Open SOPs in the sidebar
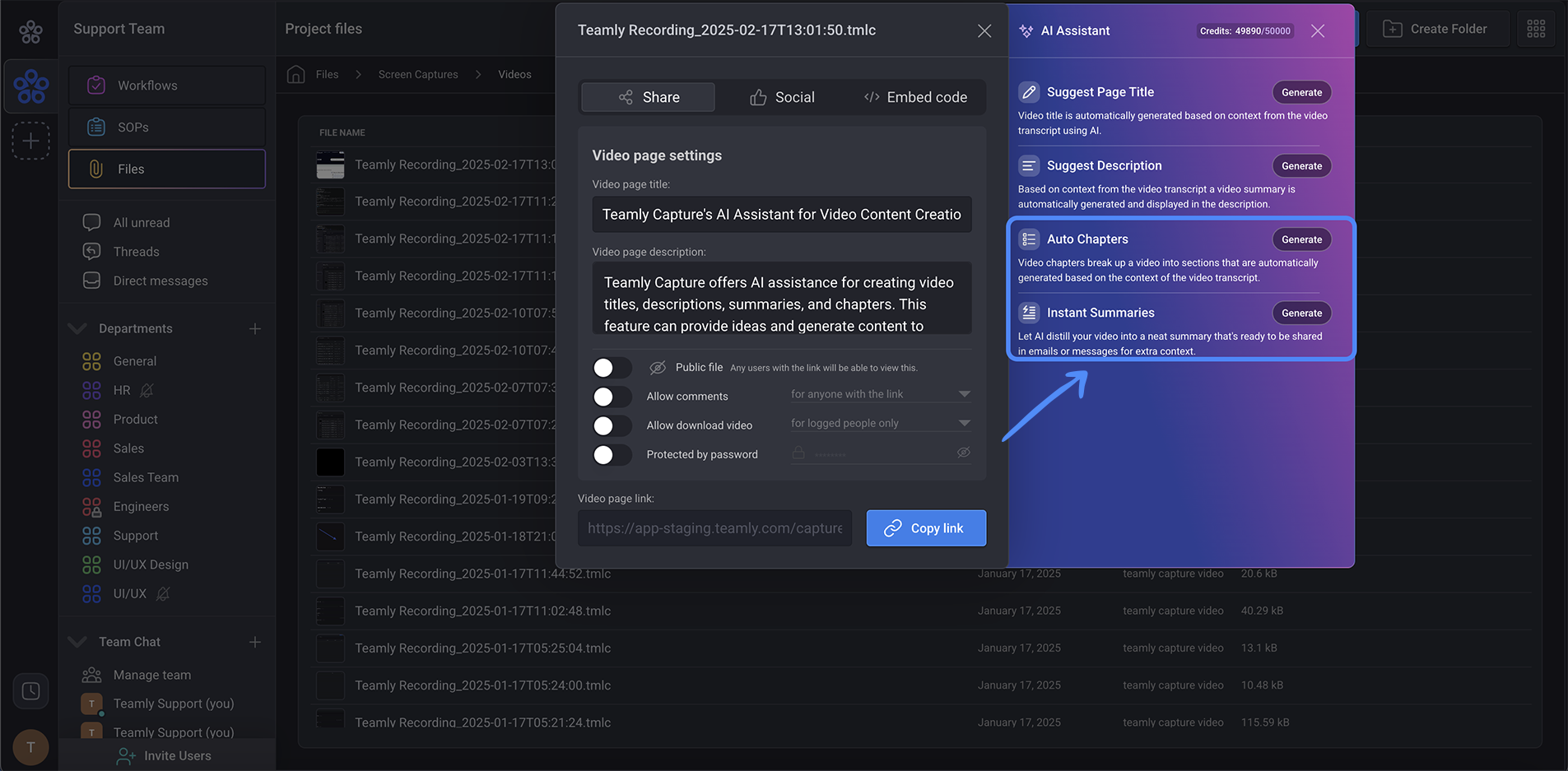The height and width of the screenshot is (771, 1568). click(167, 128)
